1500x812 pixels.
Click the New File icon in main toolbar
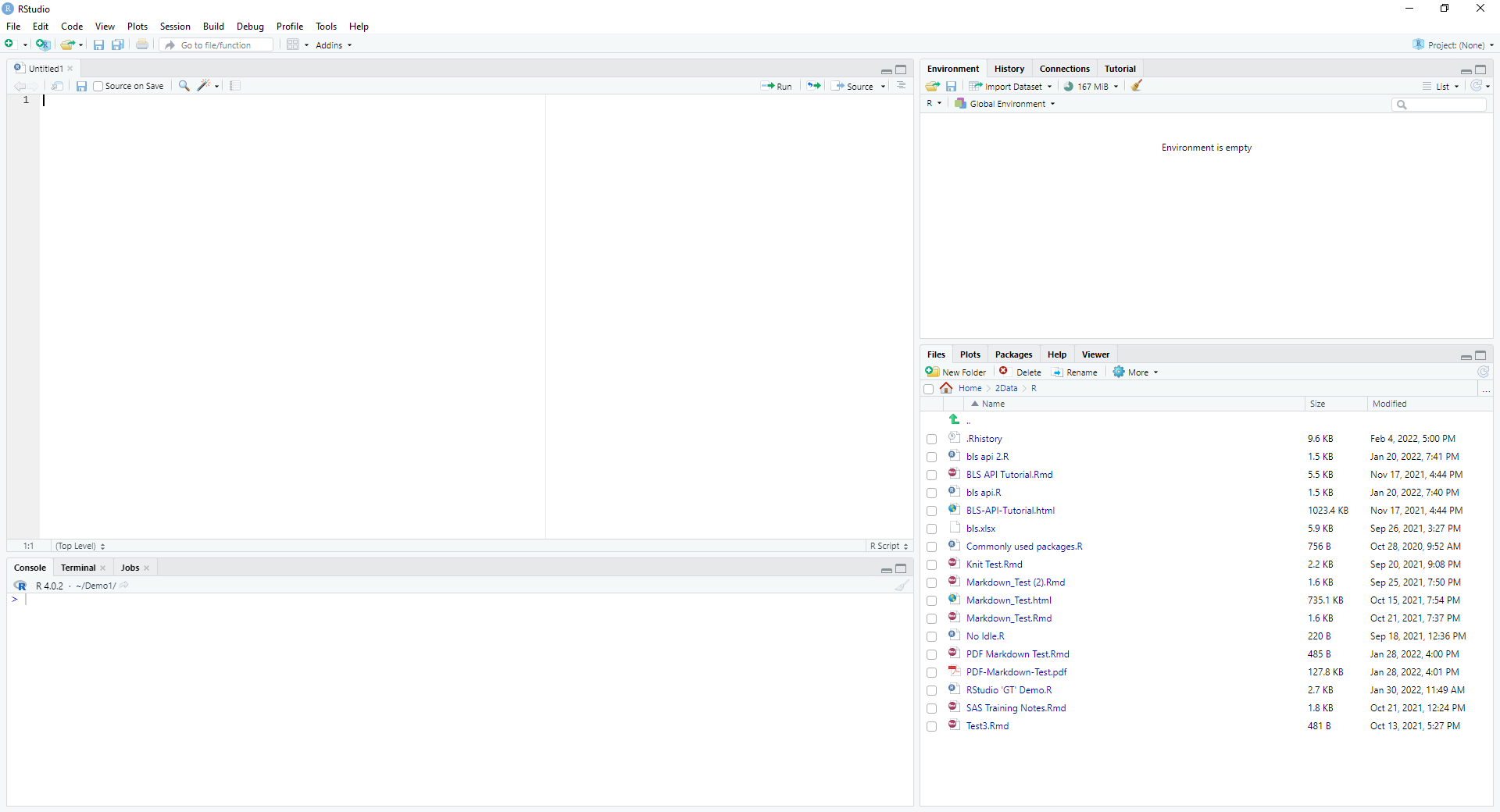click(x=9, y=45)
